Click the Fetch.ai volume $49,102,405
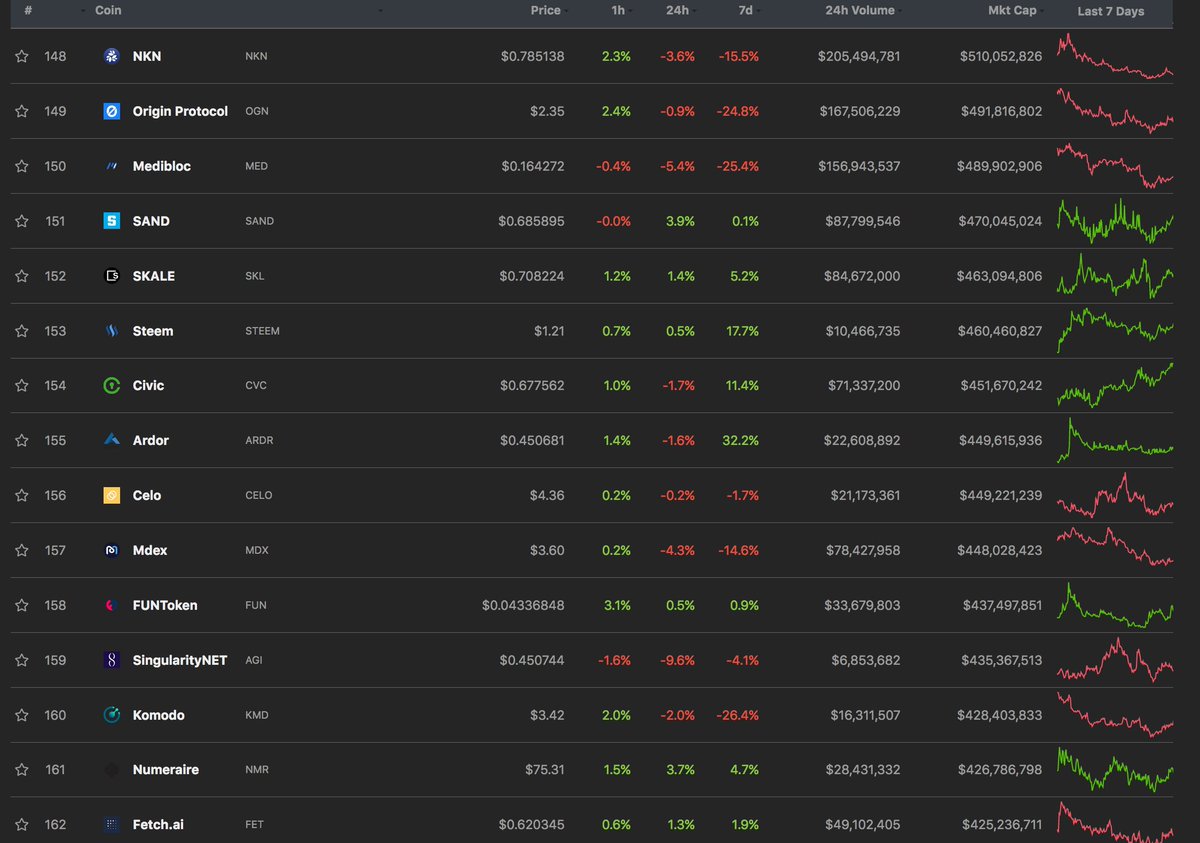The width and height of the screenshot is (1200, 843). pos(865,825)
